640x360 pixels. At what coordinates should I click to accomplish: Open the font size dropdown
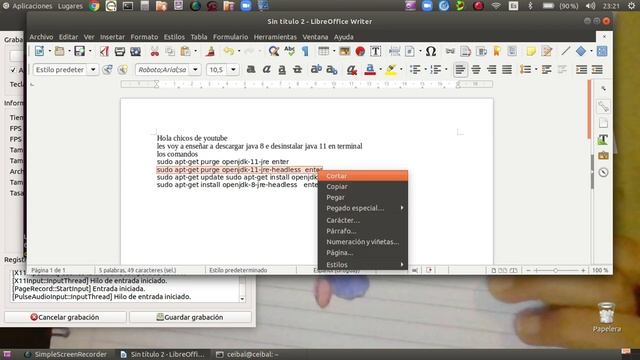233,70
